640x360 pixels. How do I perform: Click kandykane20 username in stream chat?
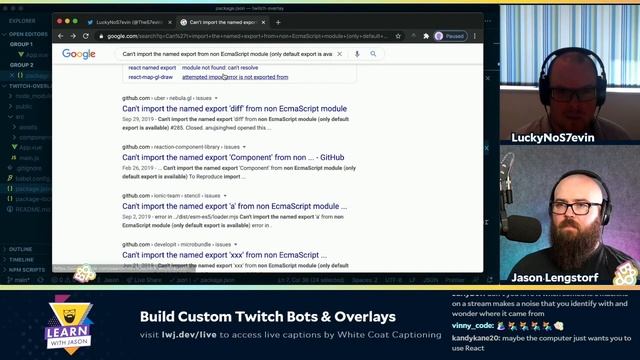coord(476,338)
